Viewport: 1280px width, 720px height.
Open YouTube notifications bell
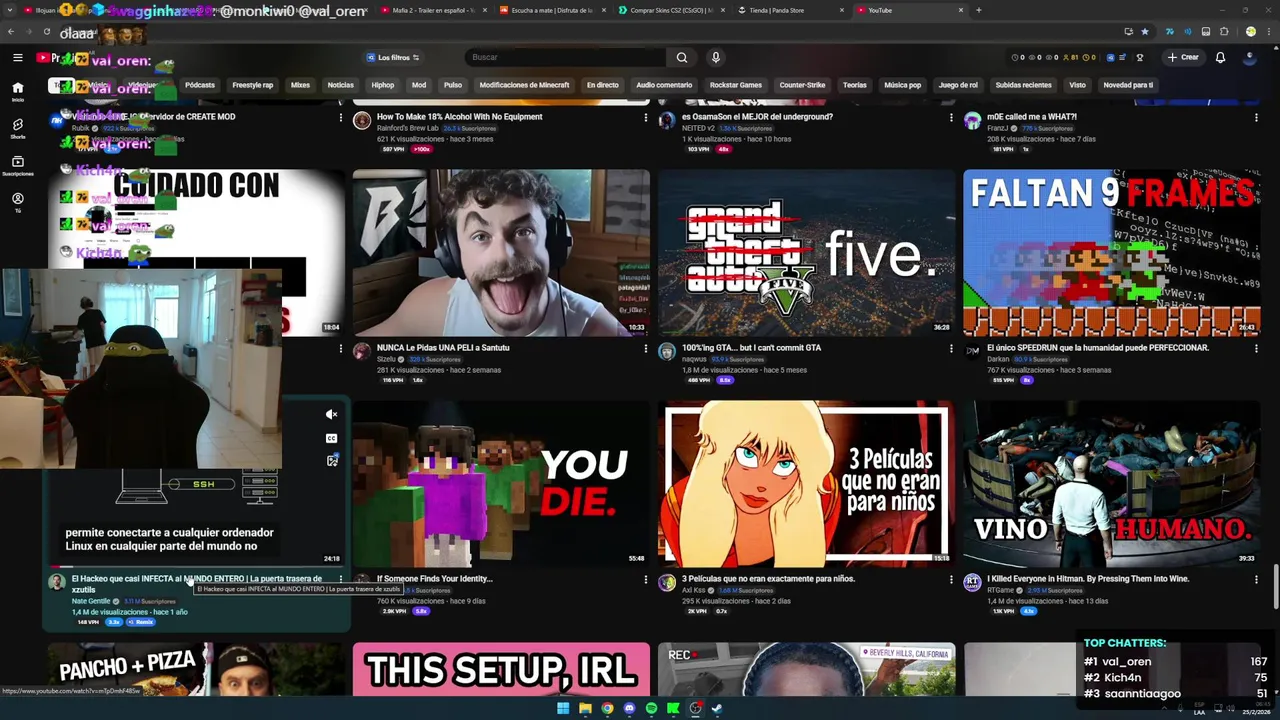coord(1220,57)
